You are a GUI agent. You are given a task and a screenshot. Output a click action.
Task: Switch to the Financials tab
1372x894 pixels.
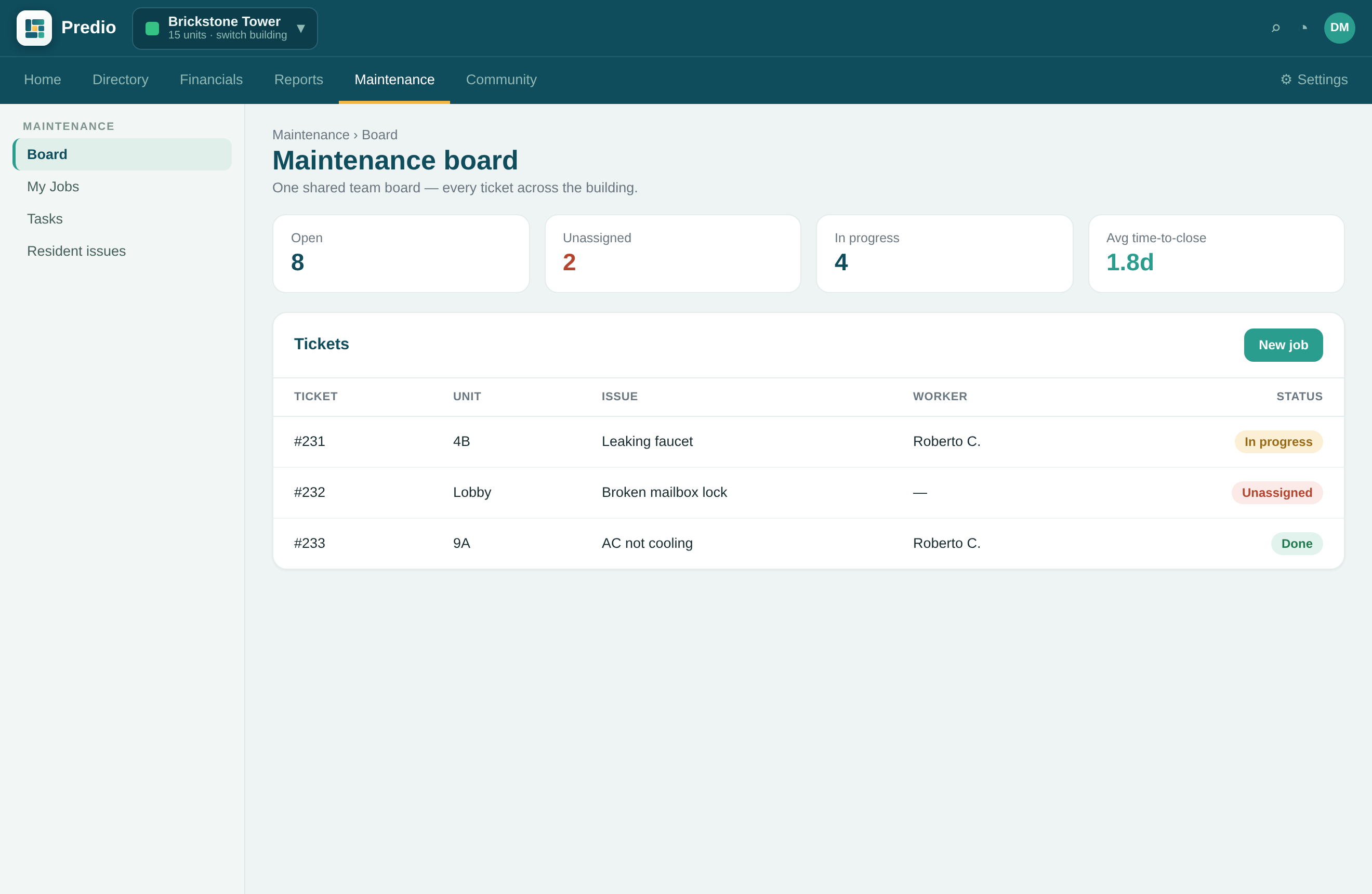click(x=211, y=80)
